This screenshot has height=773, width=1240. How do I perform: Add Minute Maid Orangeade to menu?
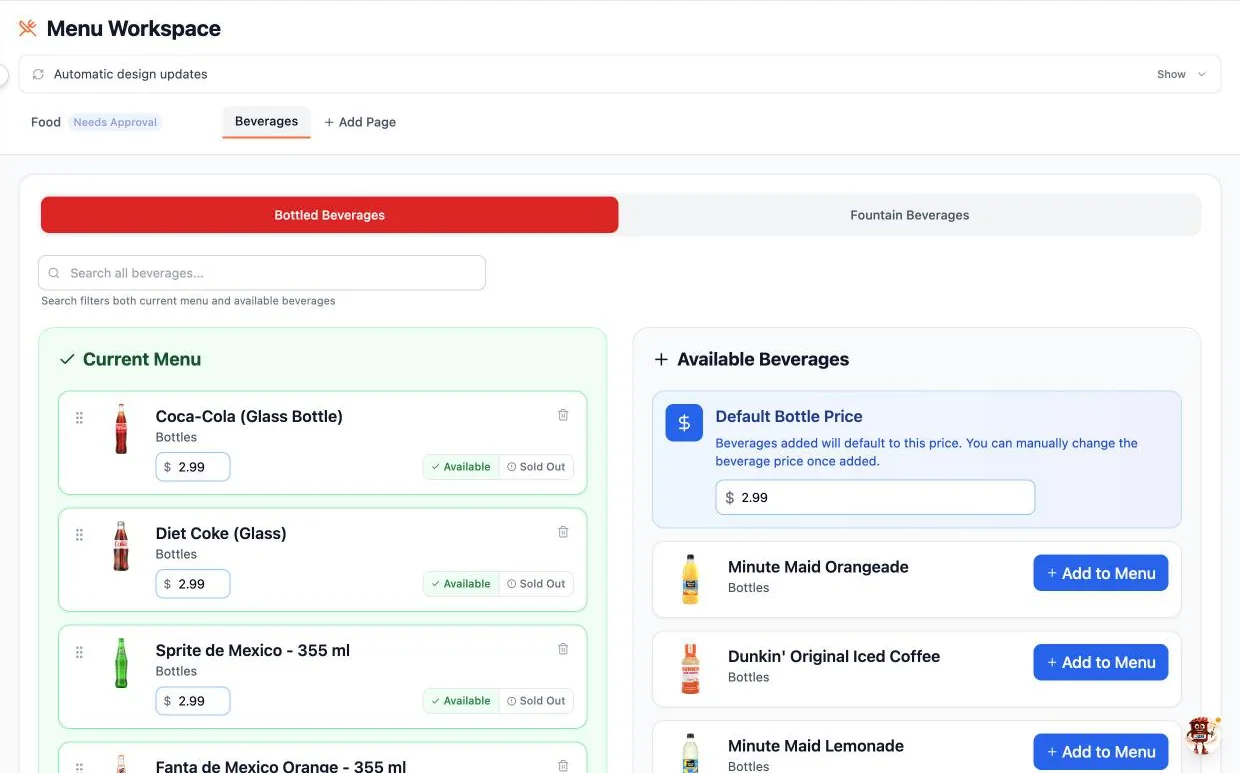point(1101,573)
